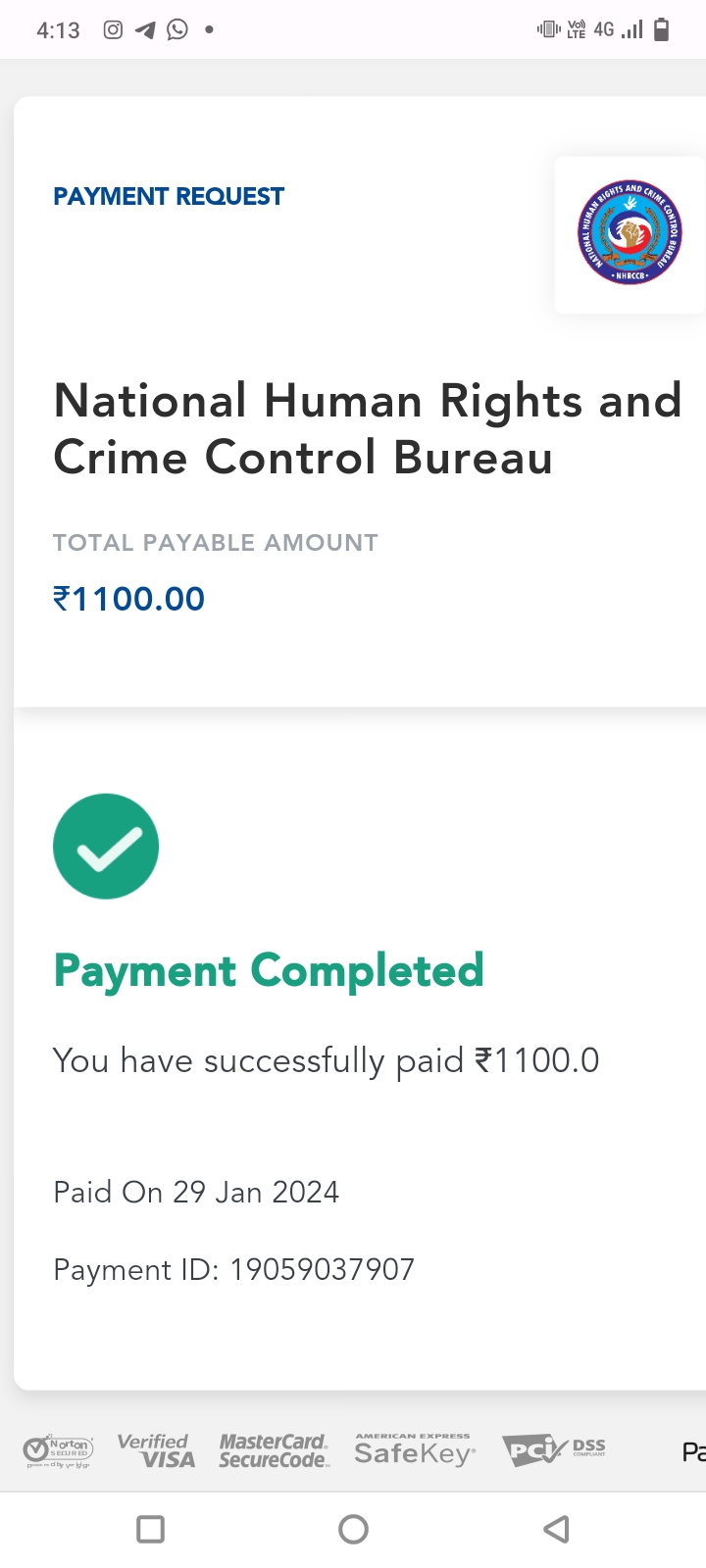This screenshot has width=706, height=1568.
Task: Tap the ₹1100.00 total payable amount
Action: (128, 599)
